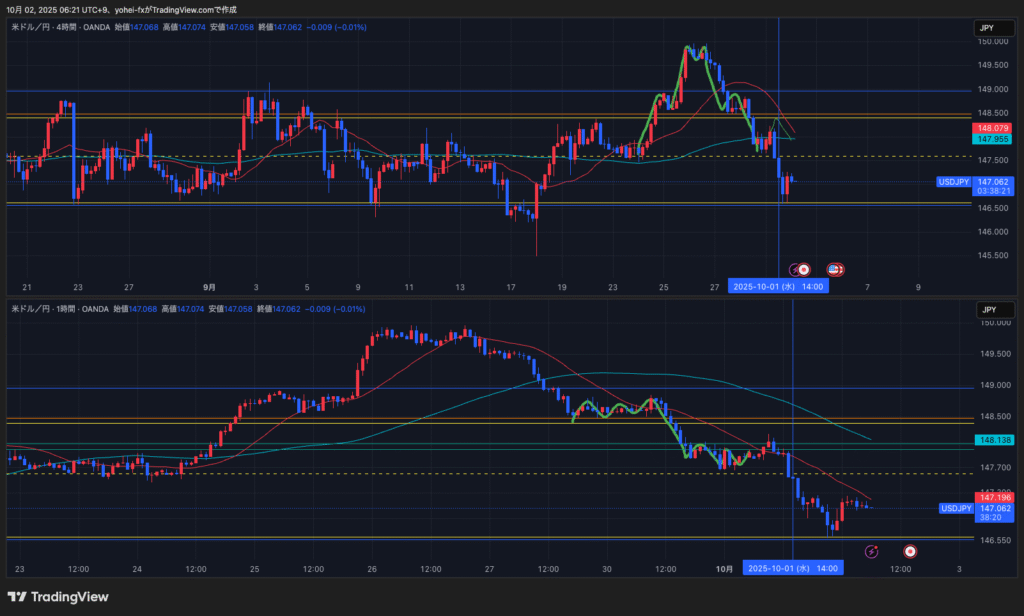
Task: Select the USDJPY price label on the upper chart
Action: click(953, 182)
